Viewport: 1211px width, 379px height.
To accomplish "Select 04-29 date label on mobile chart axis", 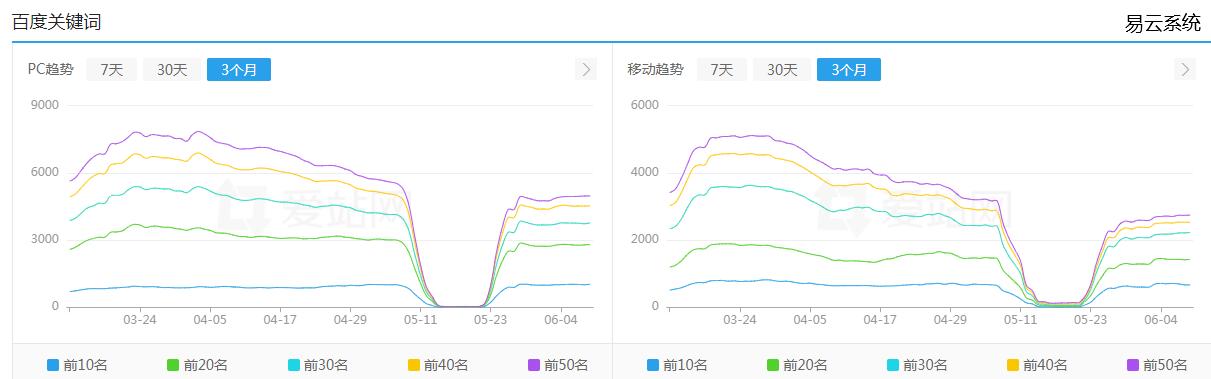I will pos(950,320).
